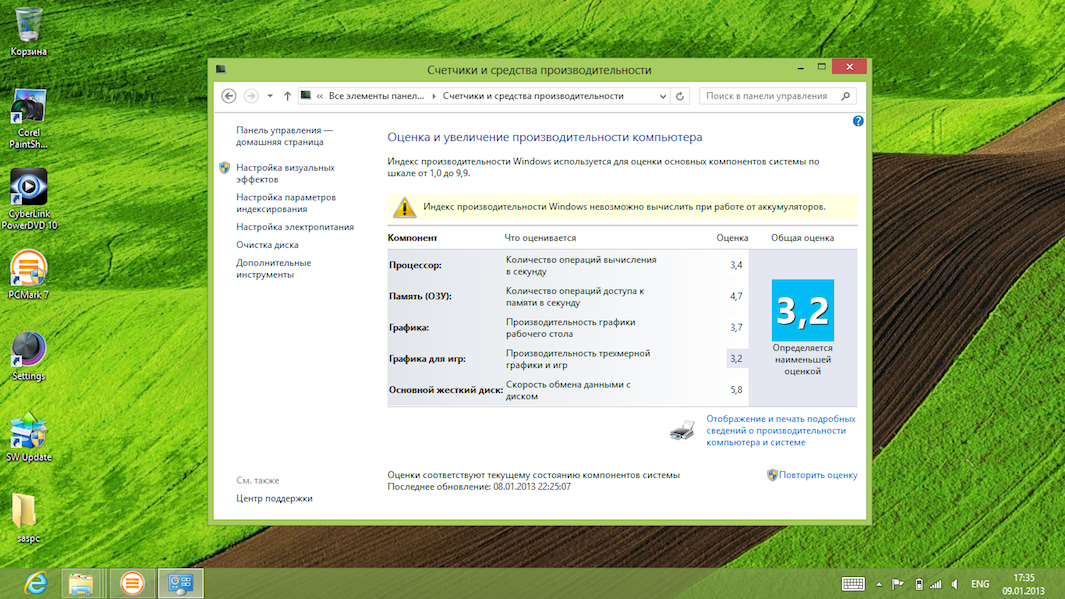
Task: Click the printer icon for detailed report
Action: coord(682,431)
